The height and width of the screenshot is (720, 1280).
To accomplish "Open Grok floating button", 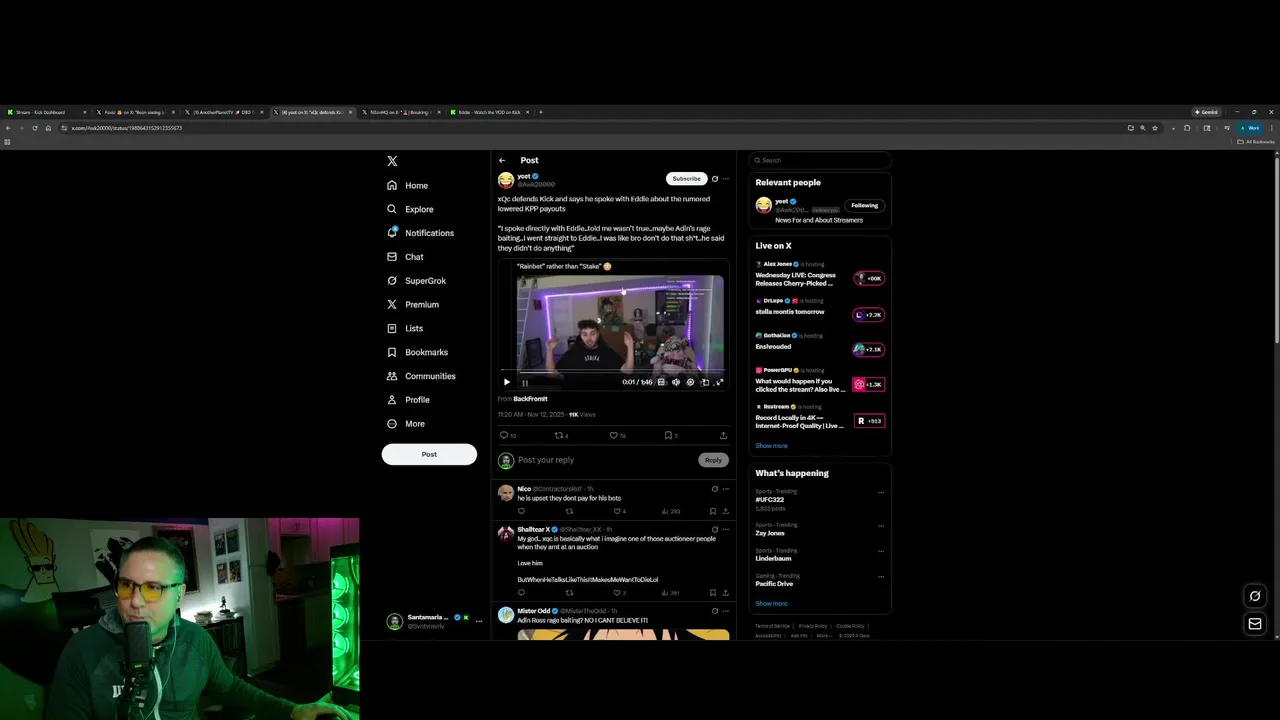I will [x=1255, y=596].
